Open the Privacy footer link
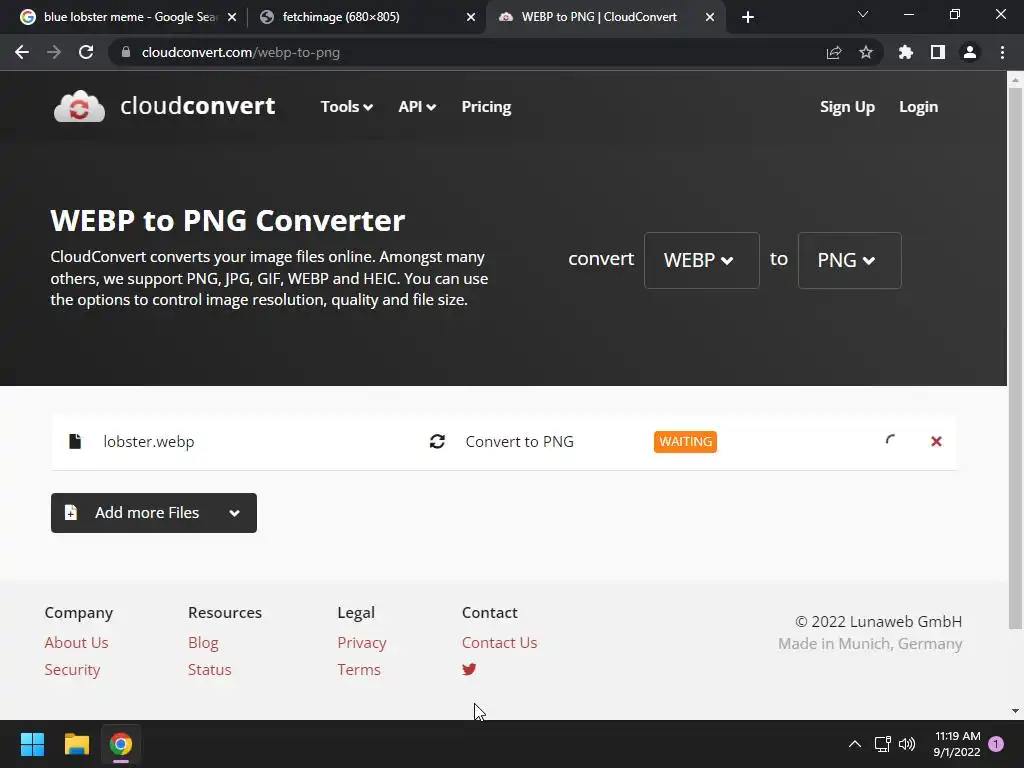 (x=362, y=643)
